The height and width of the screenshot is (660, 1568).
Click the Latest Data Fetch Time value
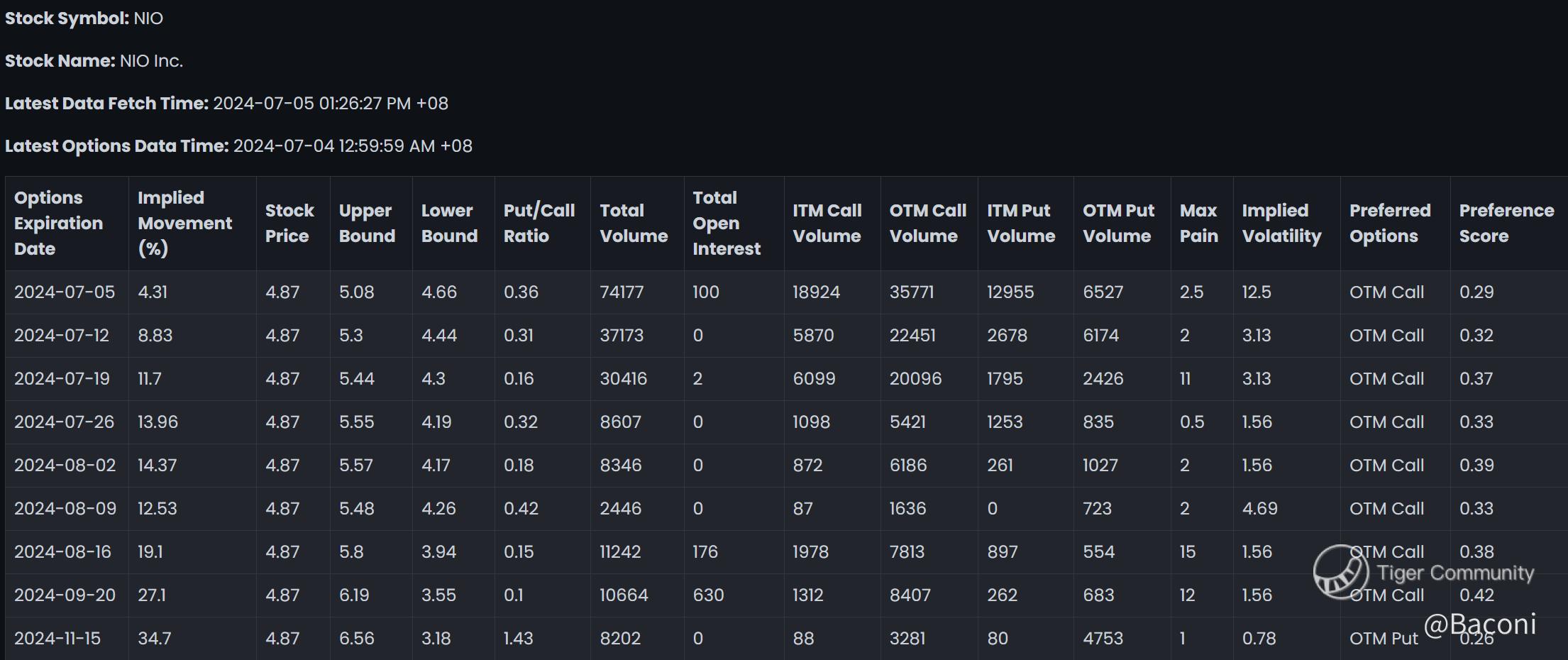tap(331, 104)
